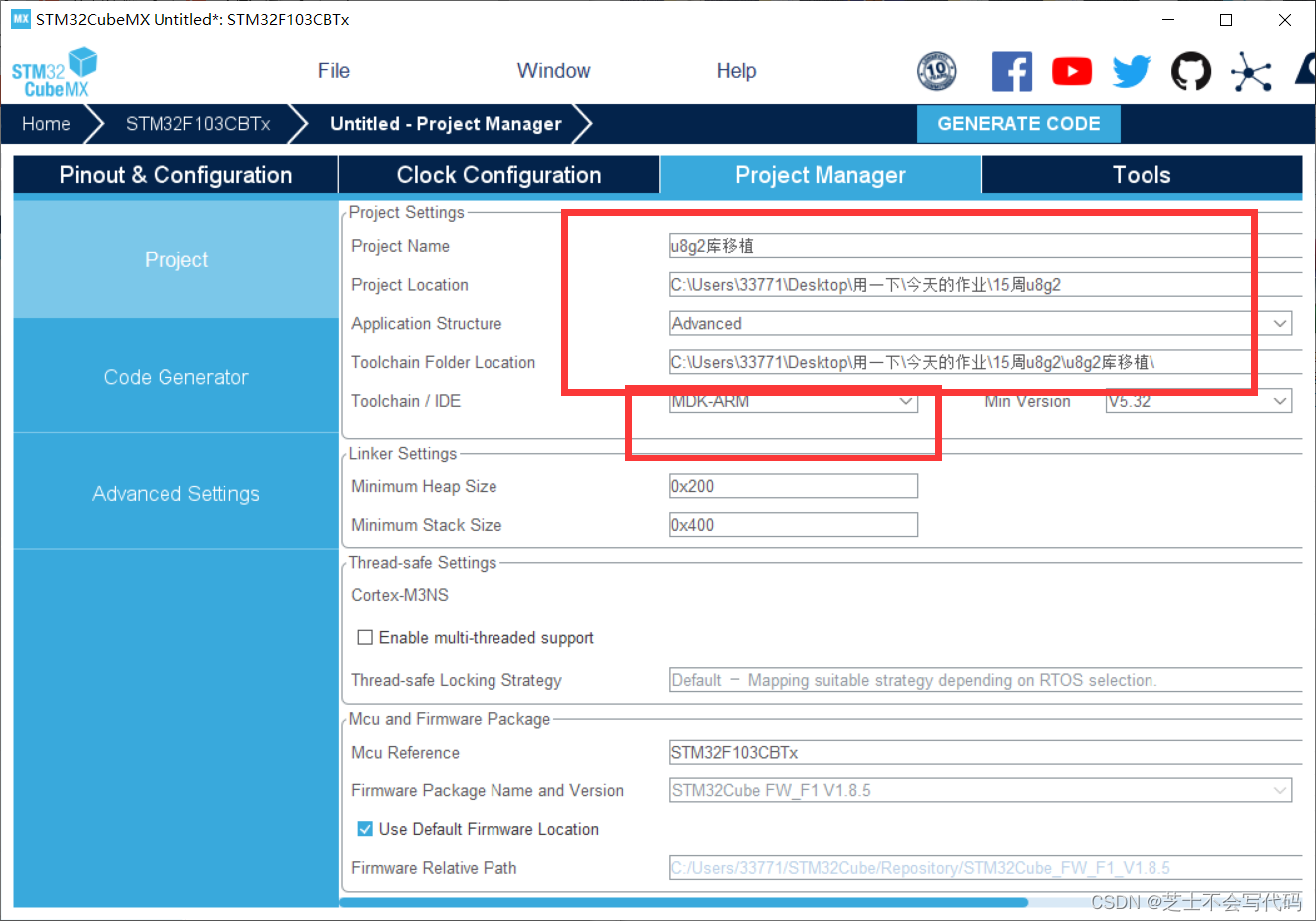Image resolution: width=1316 pixels, height=921 pixels.
Task: Click the Project Location input field
Action: tap(985, 285)
